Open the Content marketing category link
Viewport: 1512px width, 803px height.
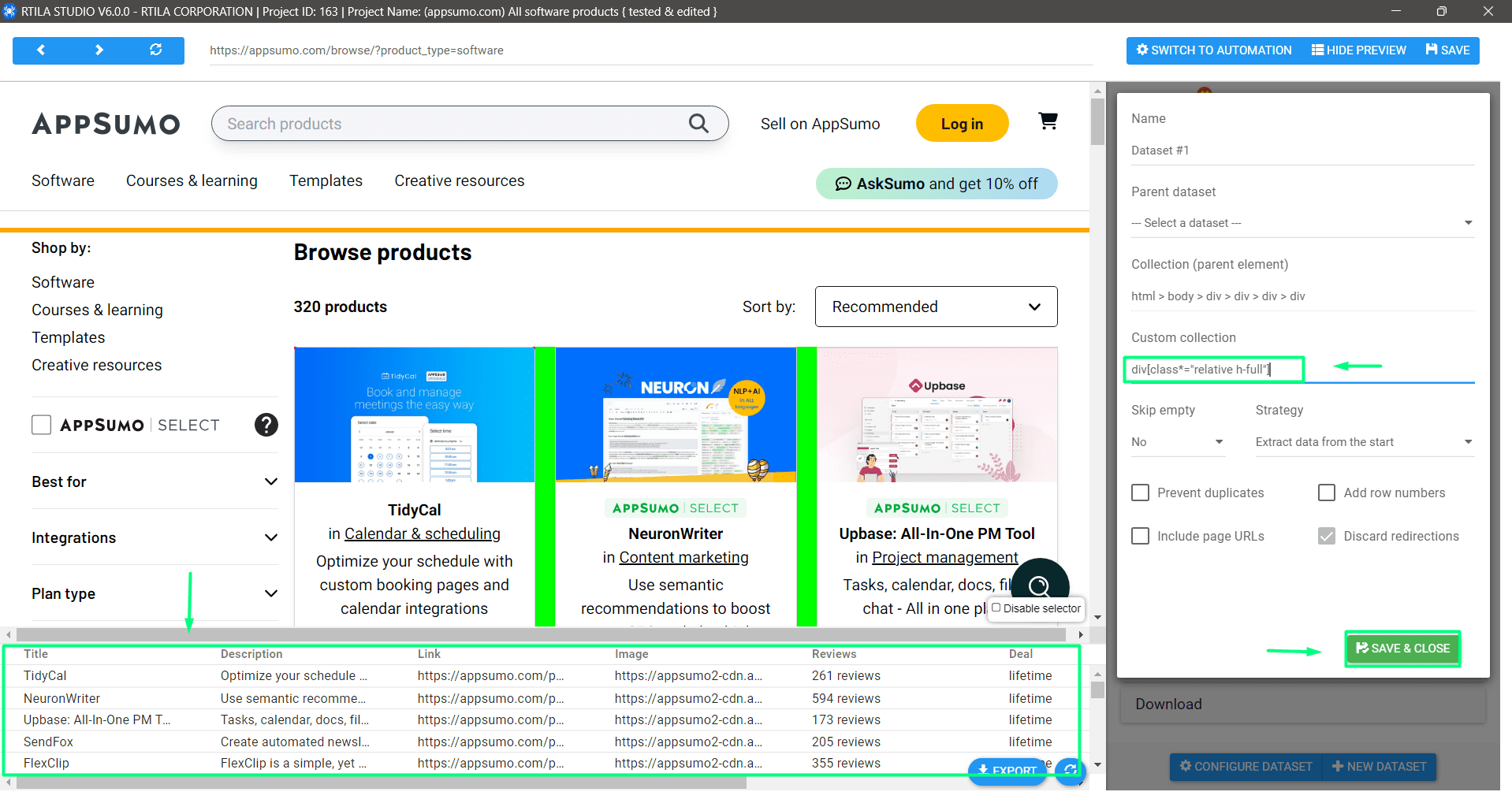coord(684,557)
